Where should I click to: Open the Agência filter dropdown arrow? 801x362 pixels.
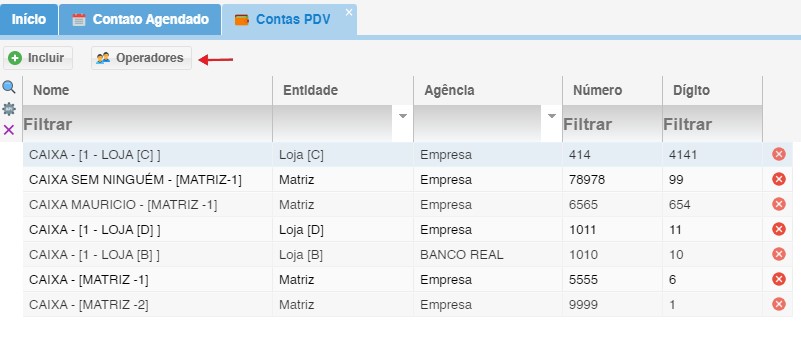point(552,116)
